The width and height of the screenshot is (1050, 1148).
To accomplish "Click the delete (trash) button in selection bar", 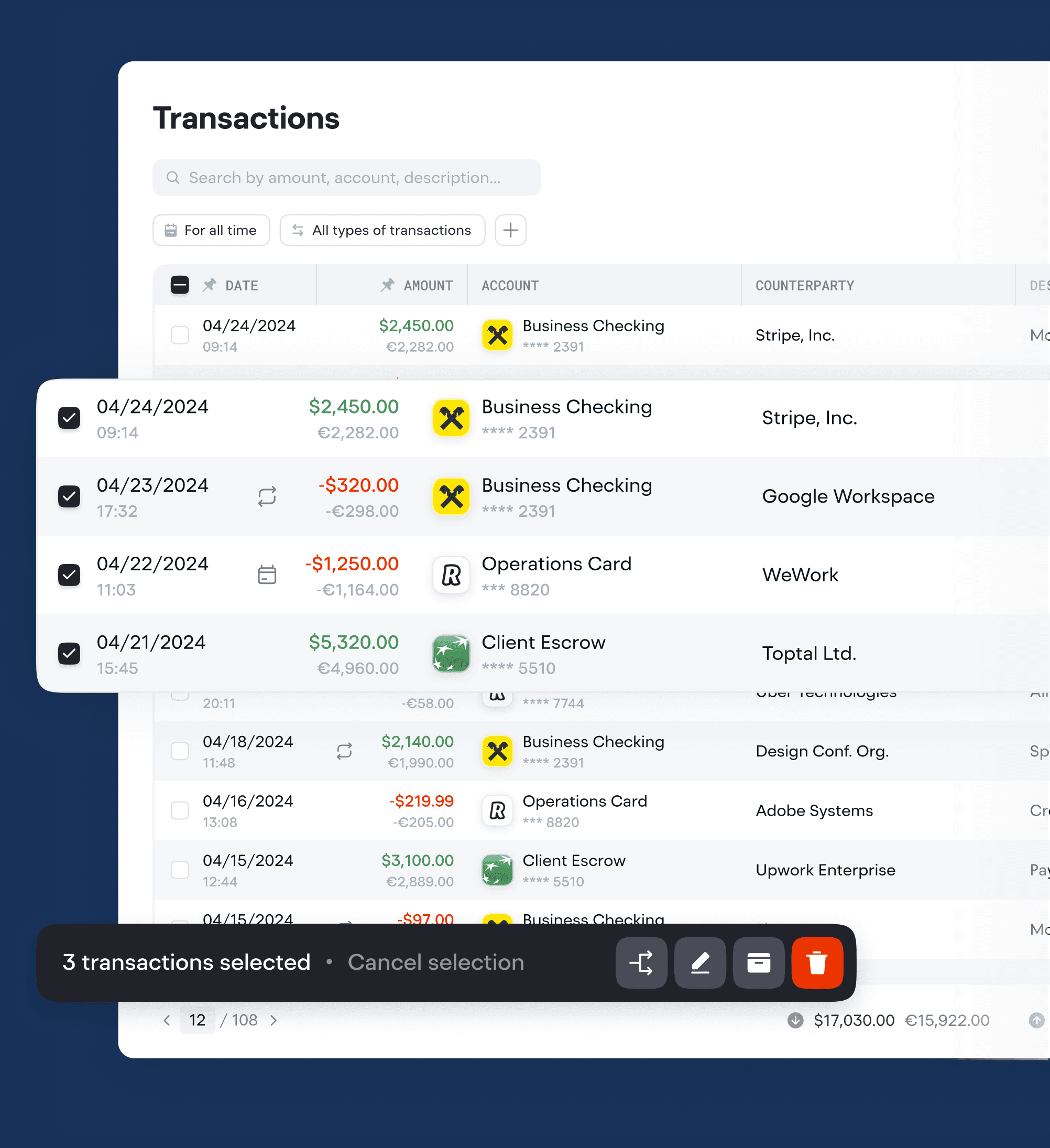I will [x=817, y=962].
